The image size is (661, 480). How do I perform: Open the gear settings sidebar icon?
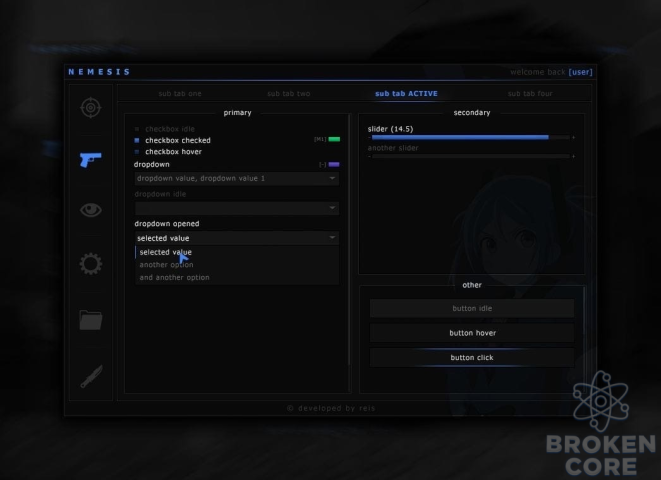click(x=91, y=264)
